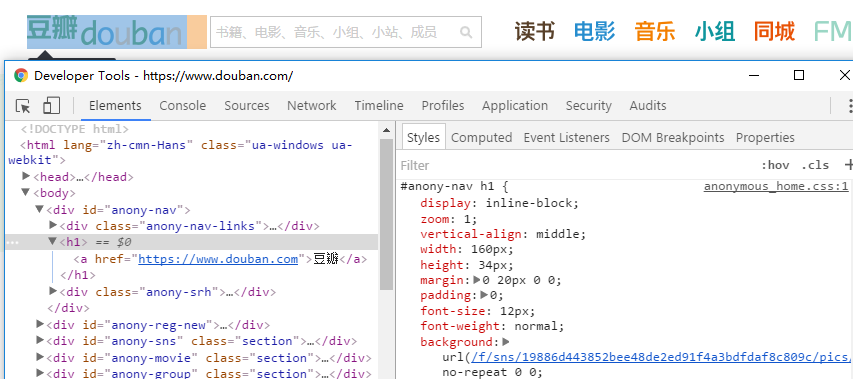
Task: Toggle the :hov element state button
Action: (775, 165)
